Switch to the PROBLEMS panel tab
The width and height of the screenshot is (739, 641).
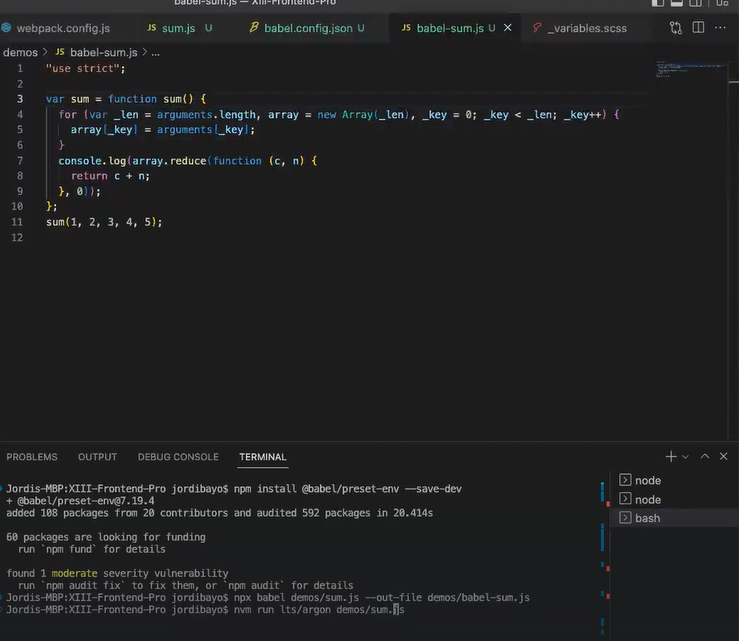pyautogui.click(x=32, y=457)
